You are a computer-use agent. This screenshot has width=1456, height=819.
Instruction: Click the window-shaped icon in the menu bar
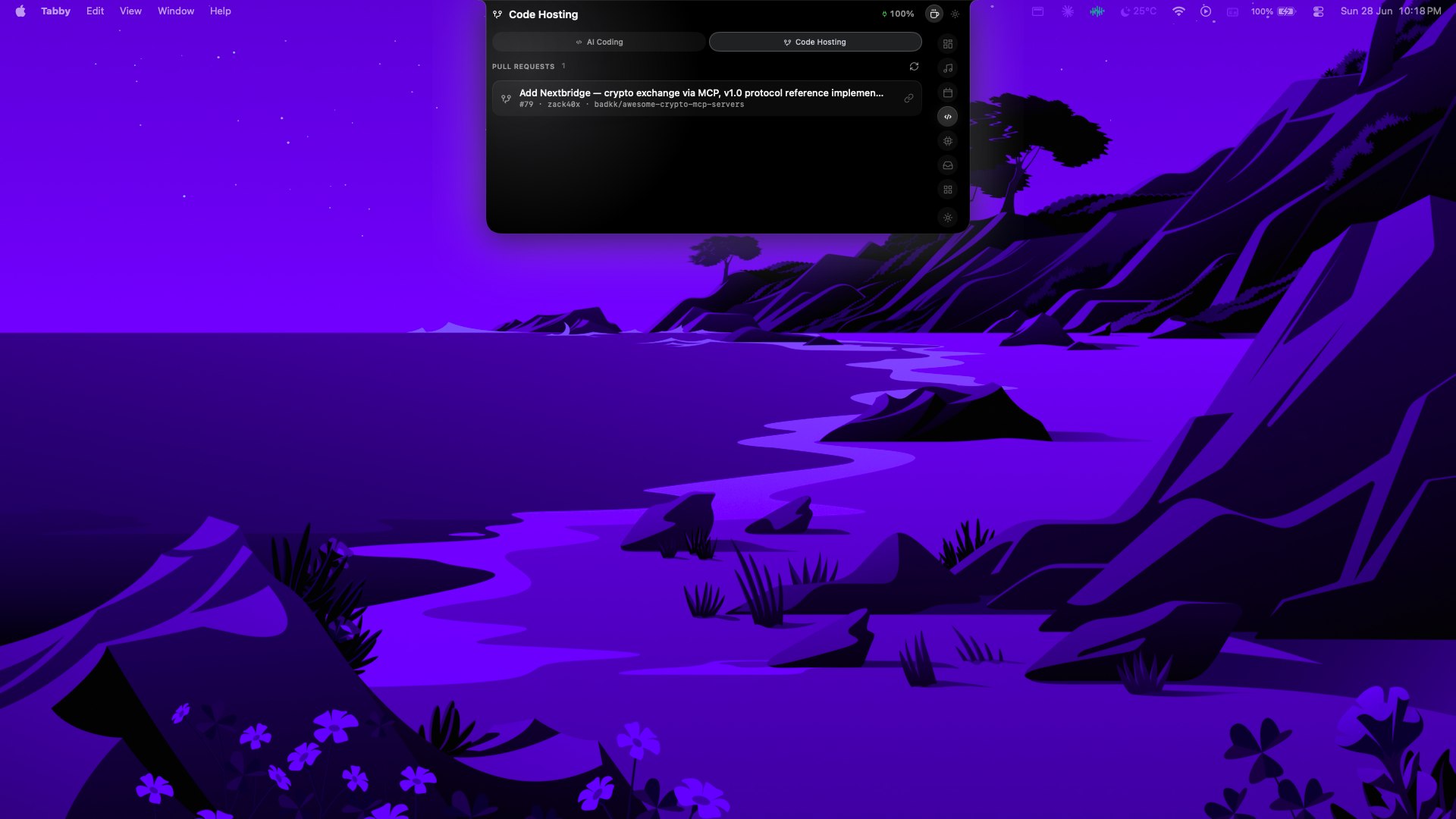(x=1038, y=11)
